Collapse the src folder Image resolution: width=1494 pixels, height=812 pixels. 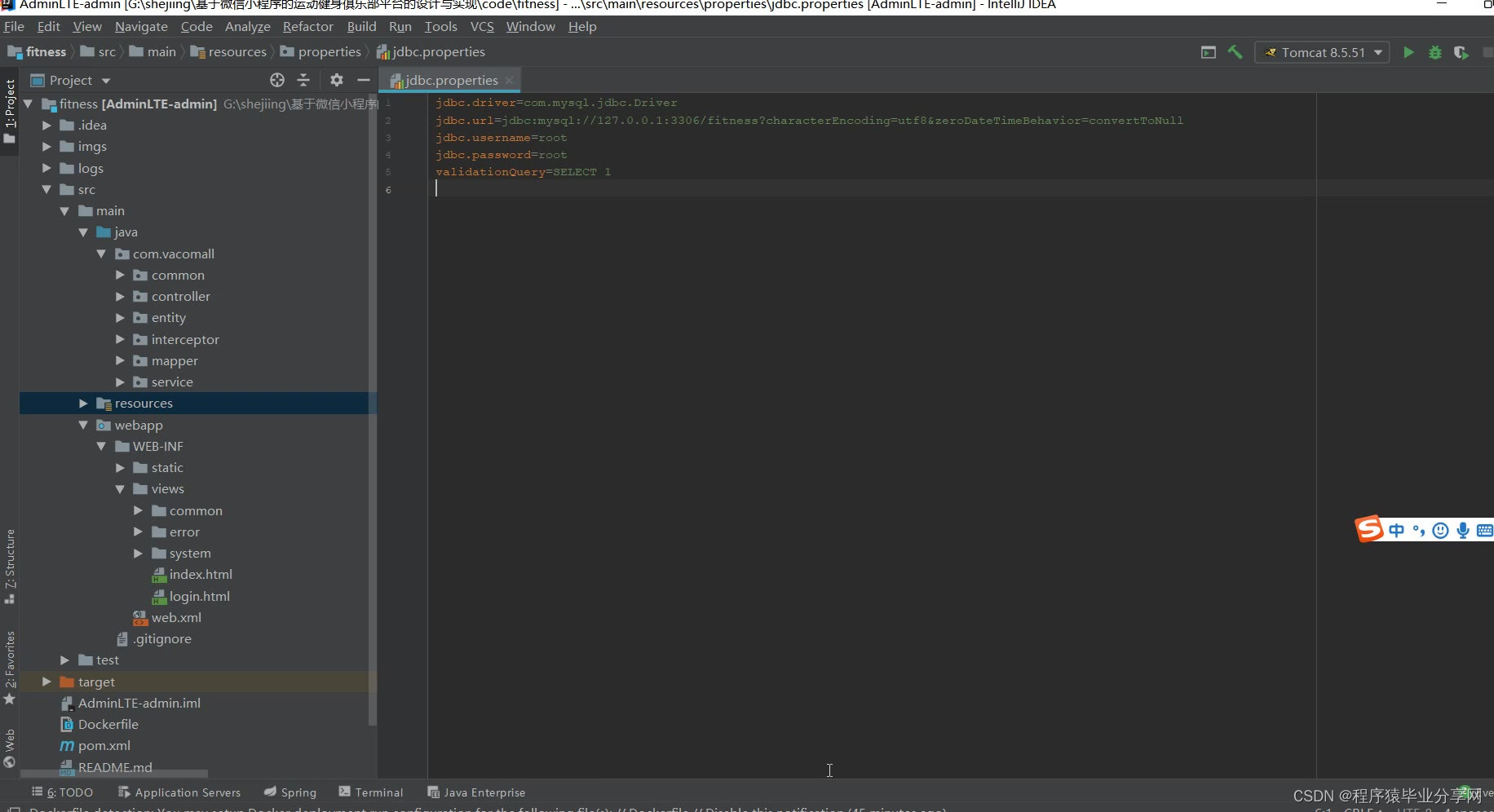46,189
